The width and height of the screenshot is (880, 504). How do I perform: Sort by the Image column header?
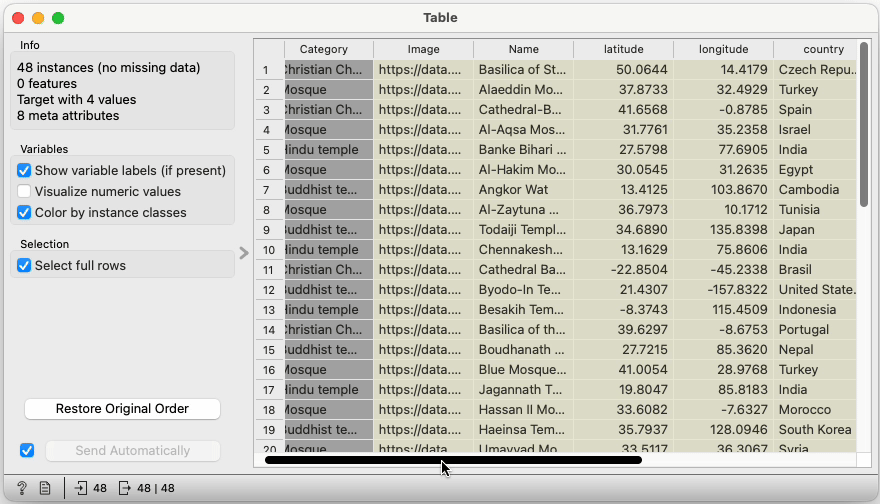click(x=424, y=49)
